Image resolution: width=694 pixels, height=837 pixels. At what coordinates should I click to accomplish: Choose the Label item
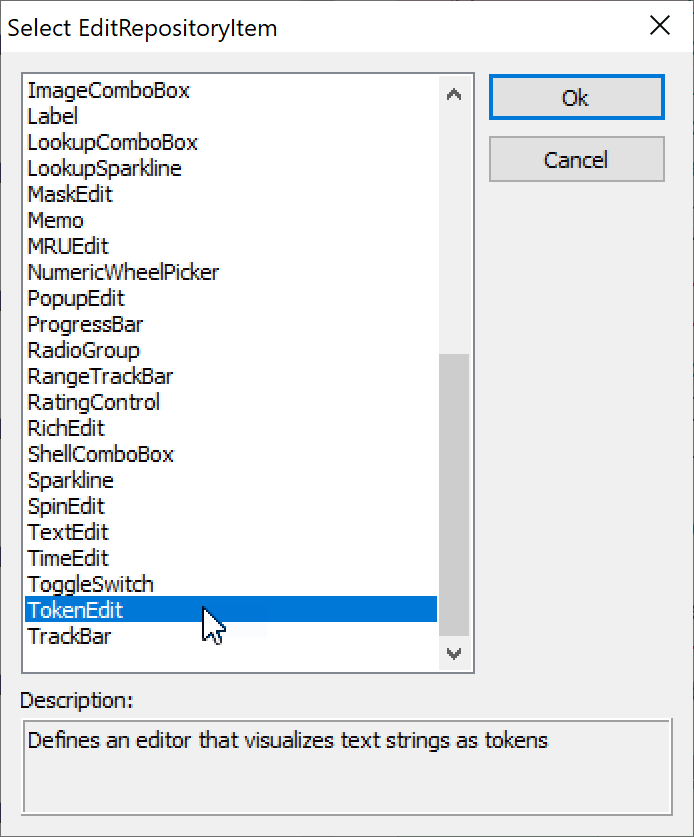coord(53,117)
